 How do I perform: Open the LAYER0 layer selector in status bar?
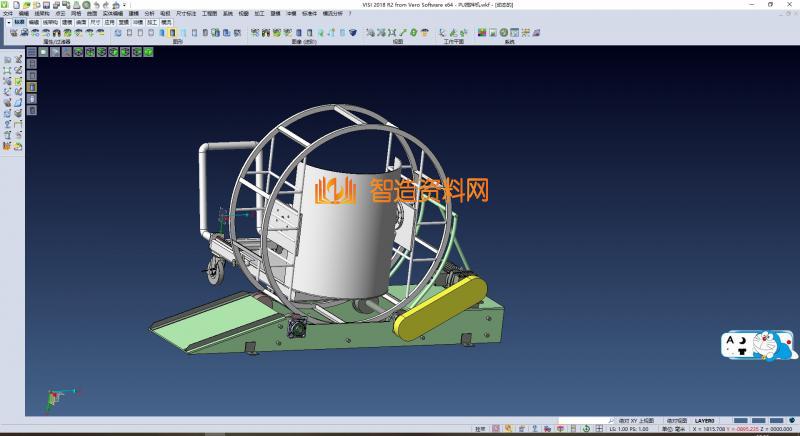[705, 420]
